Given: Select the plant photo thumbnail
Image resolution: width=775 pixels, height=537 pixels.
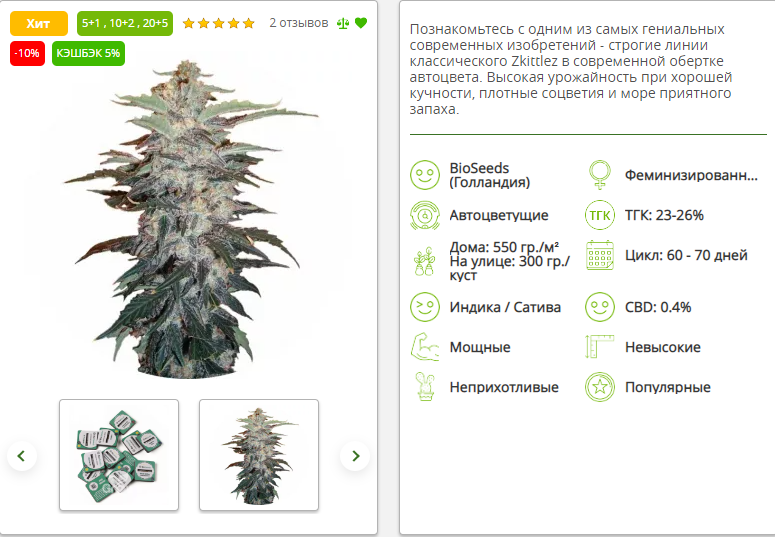Looking at the screenshot, I should point(259,455).
